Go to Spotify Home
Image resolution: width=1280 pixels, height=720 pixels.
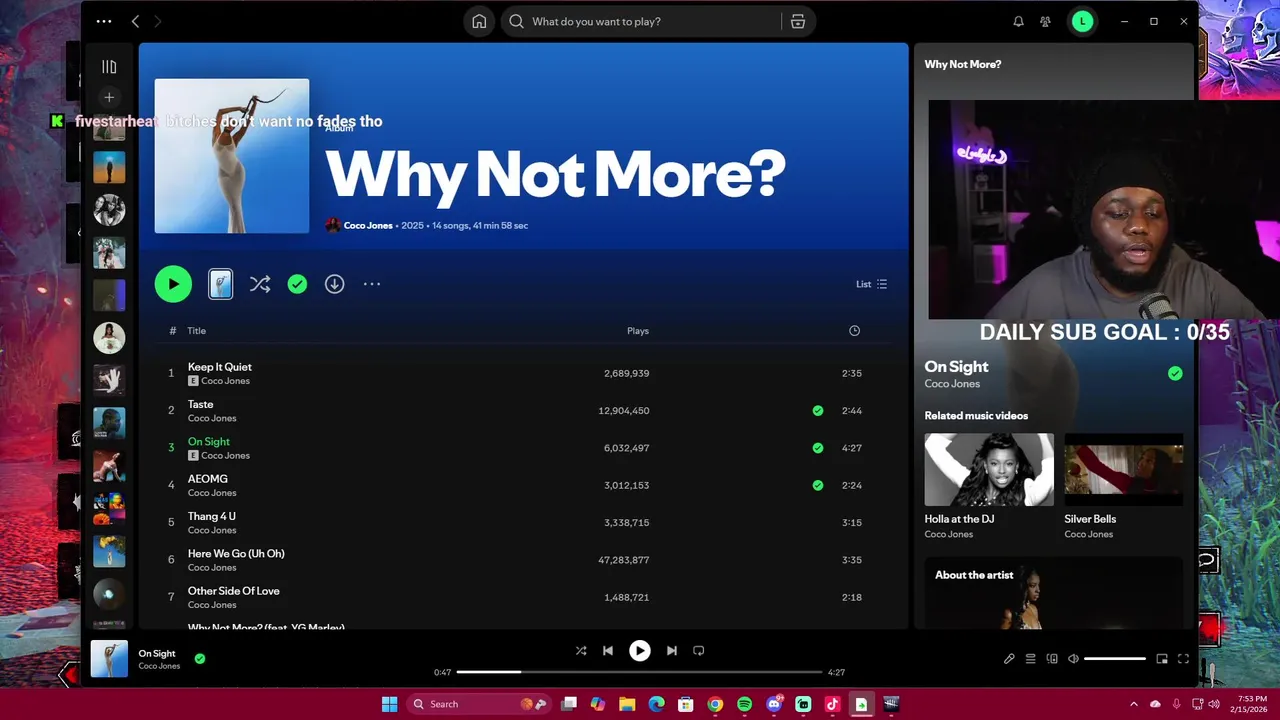pyautogui.click(x=479, y=21)
